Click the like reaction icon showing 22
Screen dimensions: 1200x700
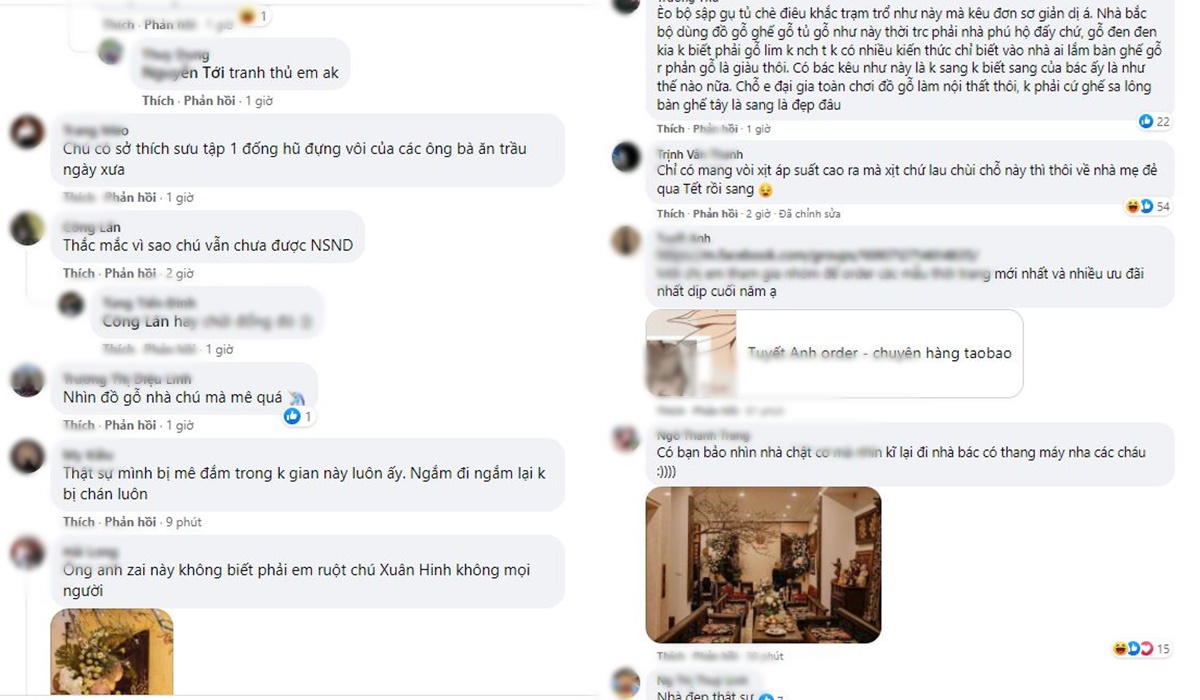[x=1145, y=121]
